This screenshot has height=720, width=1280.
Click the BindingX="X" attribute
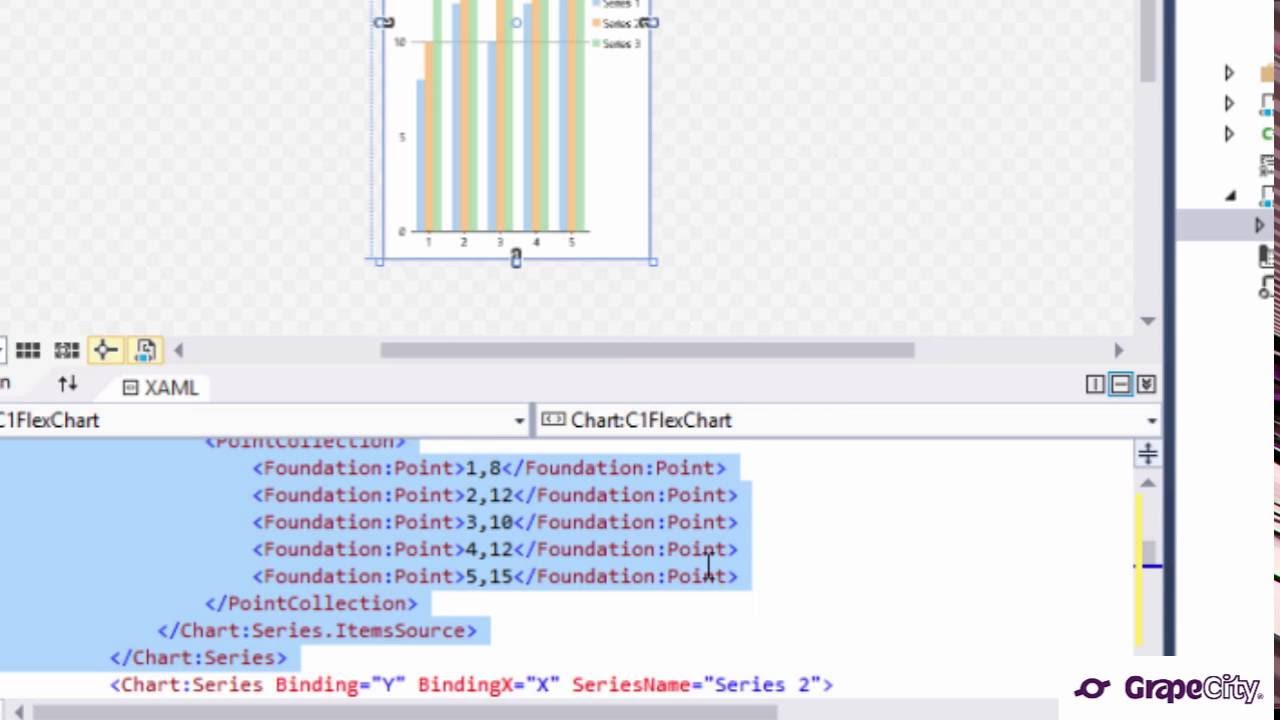point(489,685)
